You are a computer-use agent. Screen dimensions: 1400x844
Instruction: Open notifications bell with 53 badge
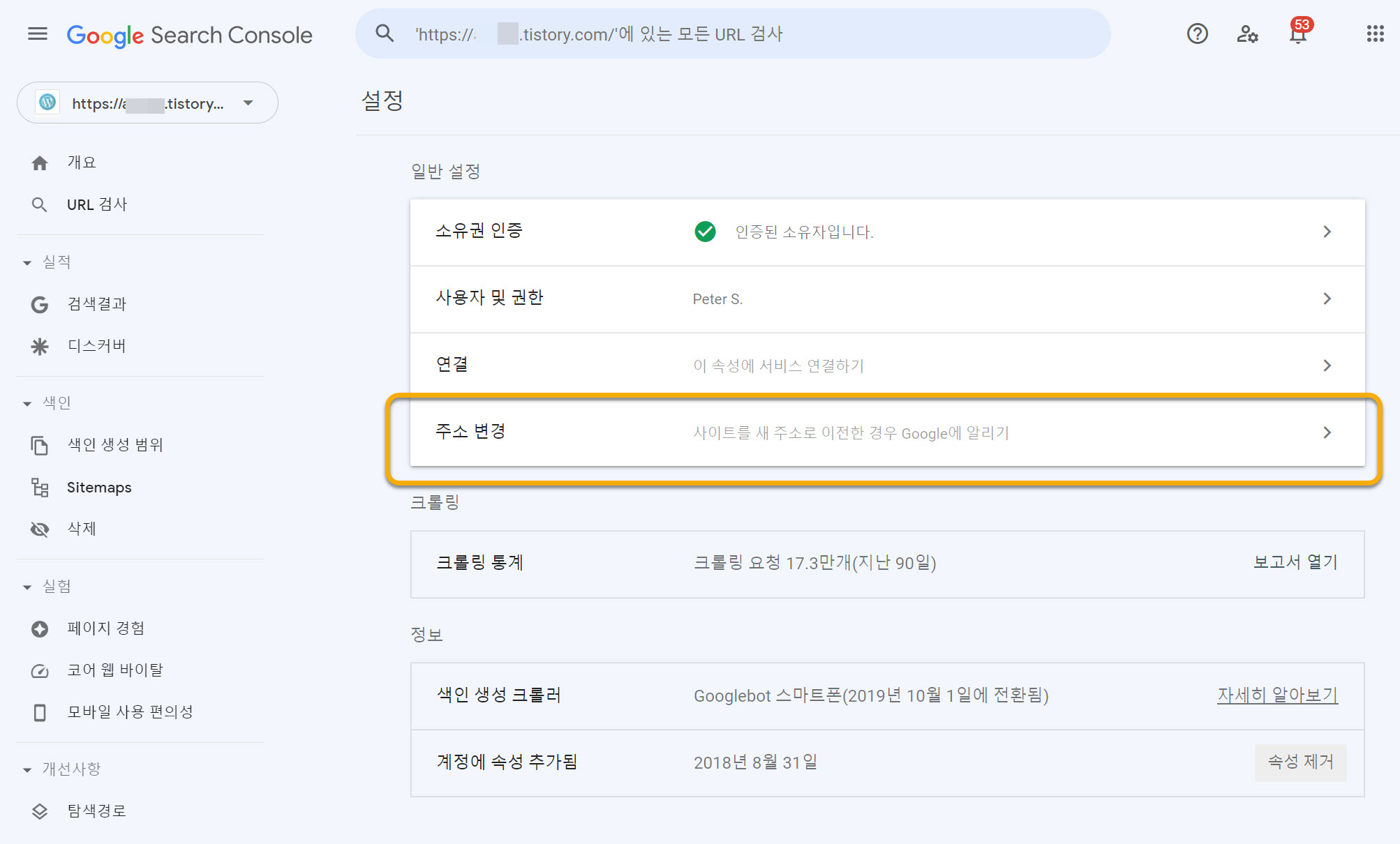click(x=1297, y=33)
